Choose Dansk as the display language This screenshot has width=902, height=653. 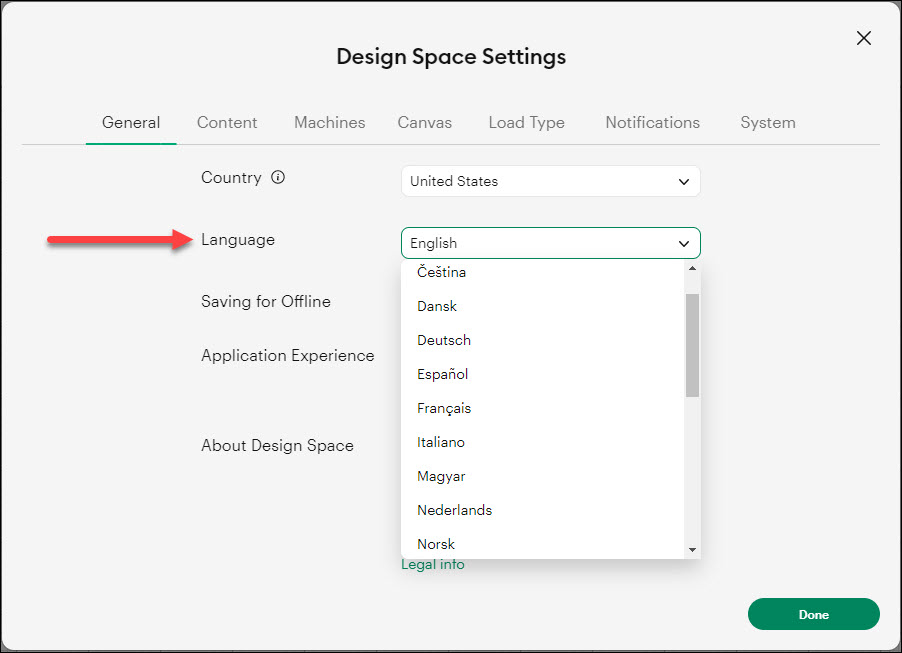[436, 306]
